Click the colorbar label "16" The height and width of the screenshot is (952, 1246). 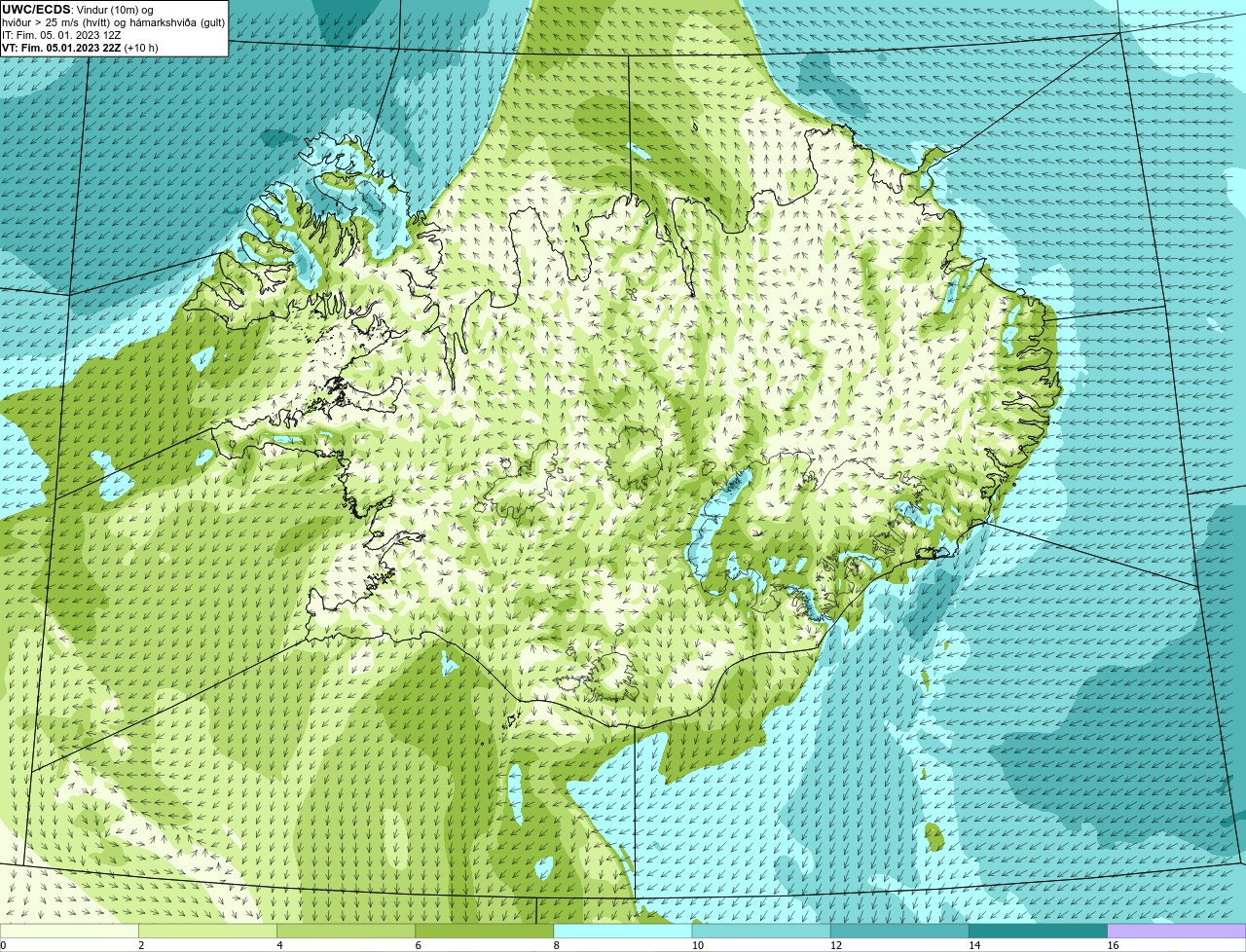point(1113,945)
